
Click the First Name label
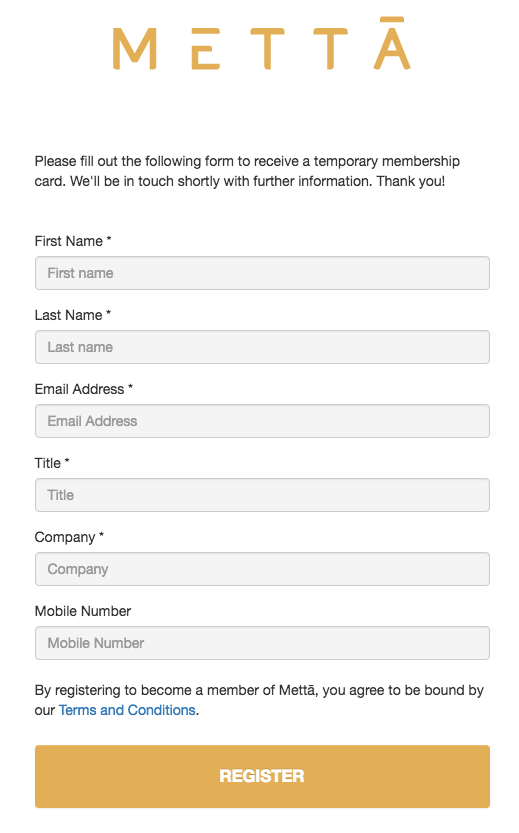click(73, 241)
